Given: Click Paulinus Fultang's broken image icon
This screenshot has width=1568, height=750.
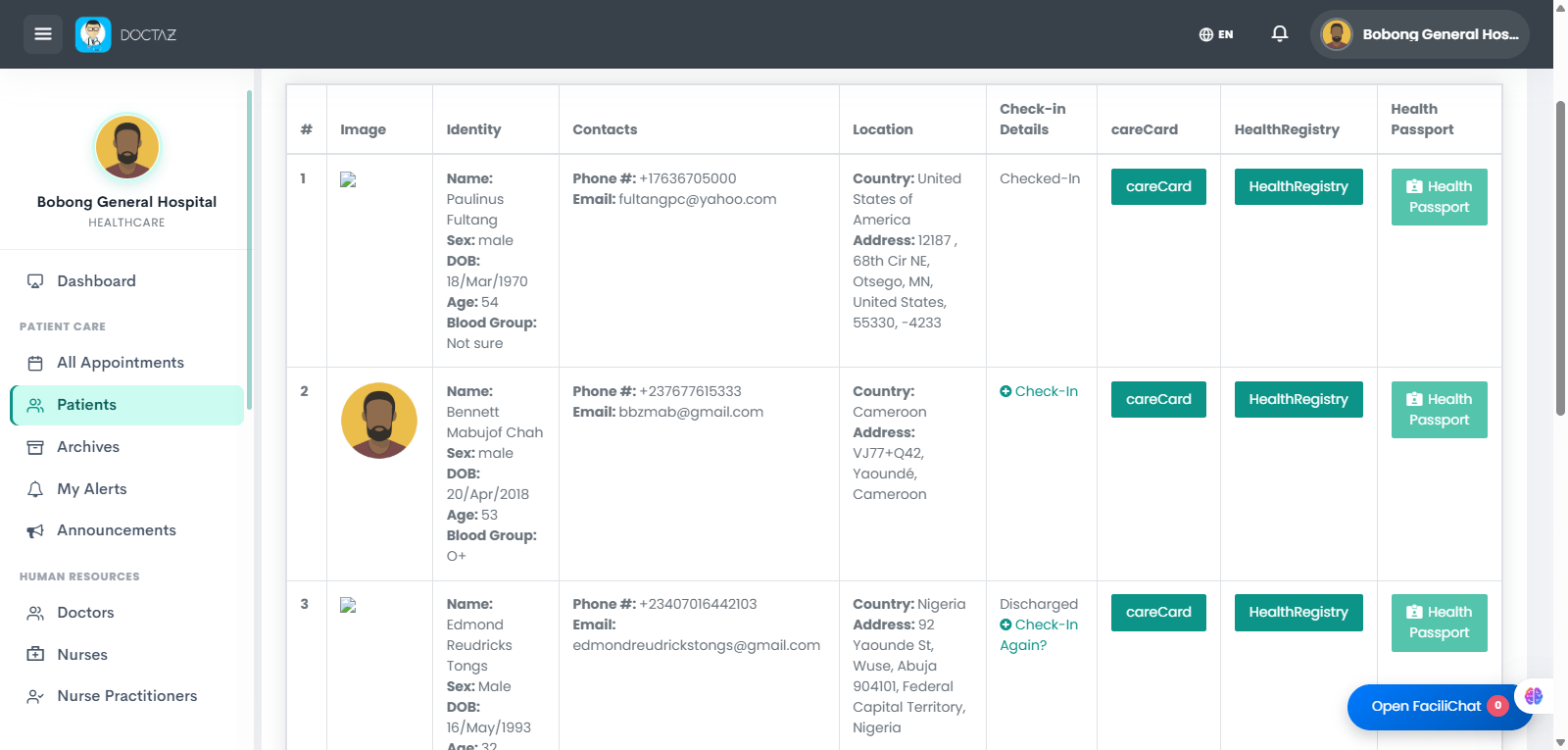Looking at the screenshot, I should coord(348,179).
